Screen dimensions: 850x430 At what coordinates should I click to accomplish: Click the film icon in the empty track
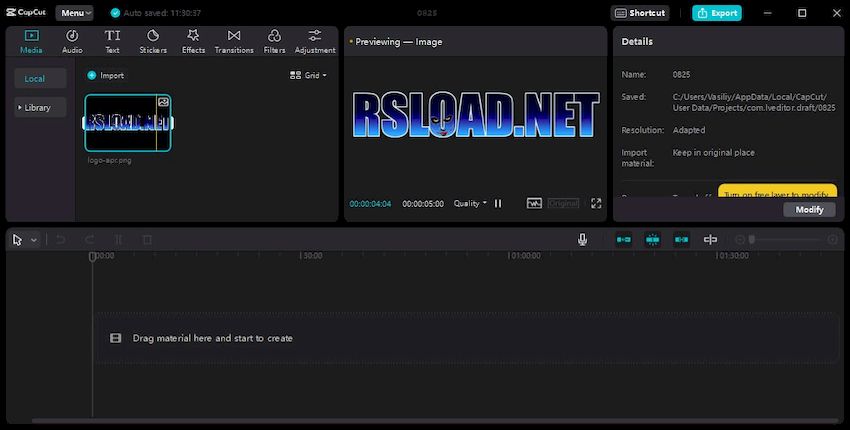(115, 338)
